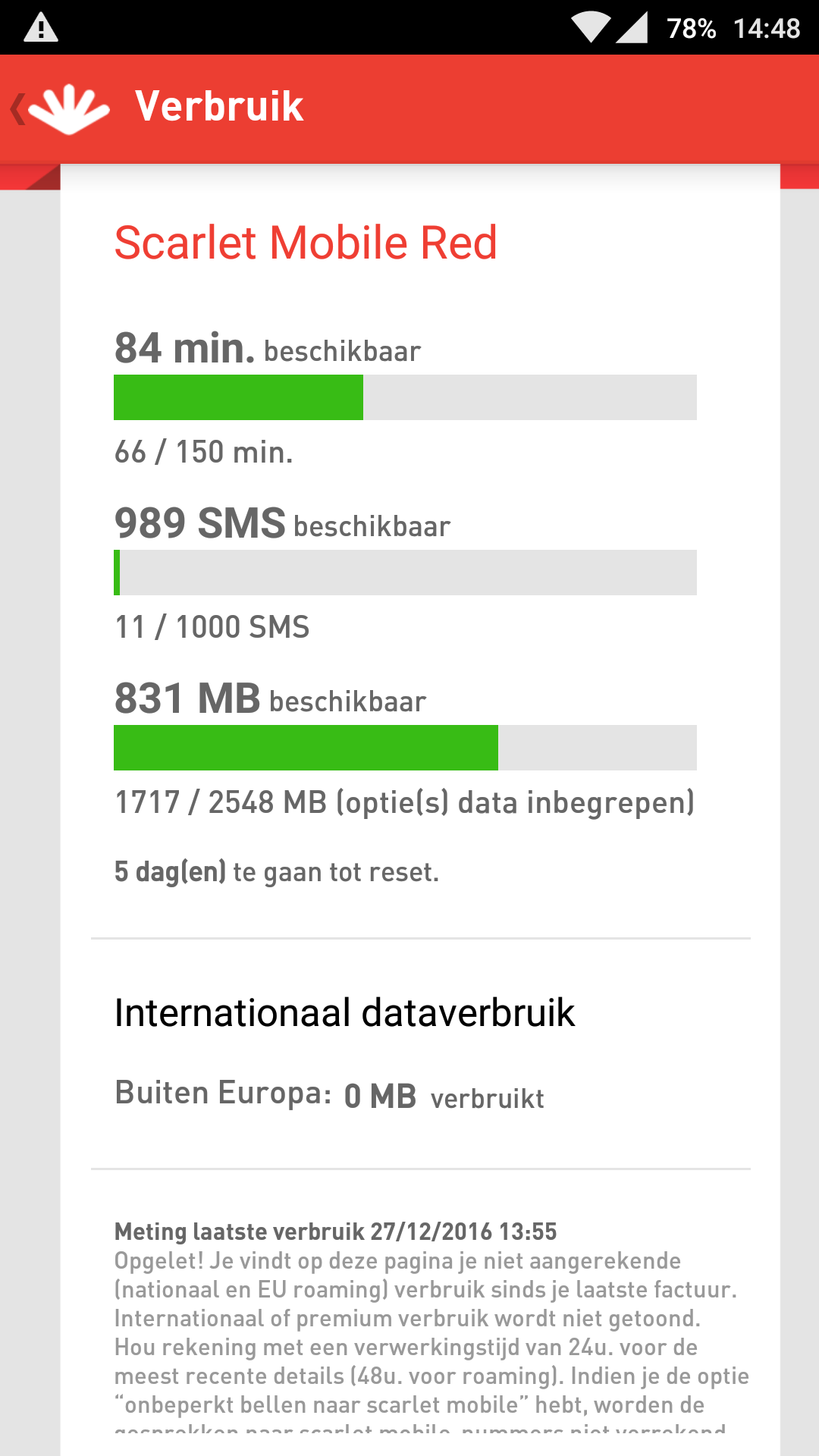Tap the 1717 / 2548 MB data text
This screenshot has width=819, height=1456.
coord(404,802)
